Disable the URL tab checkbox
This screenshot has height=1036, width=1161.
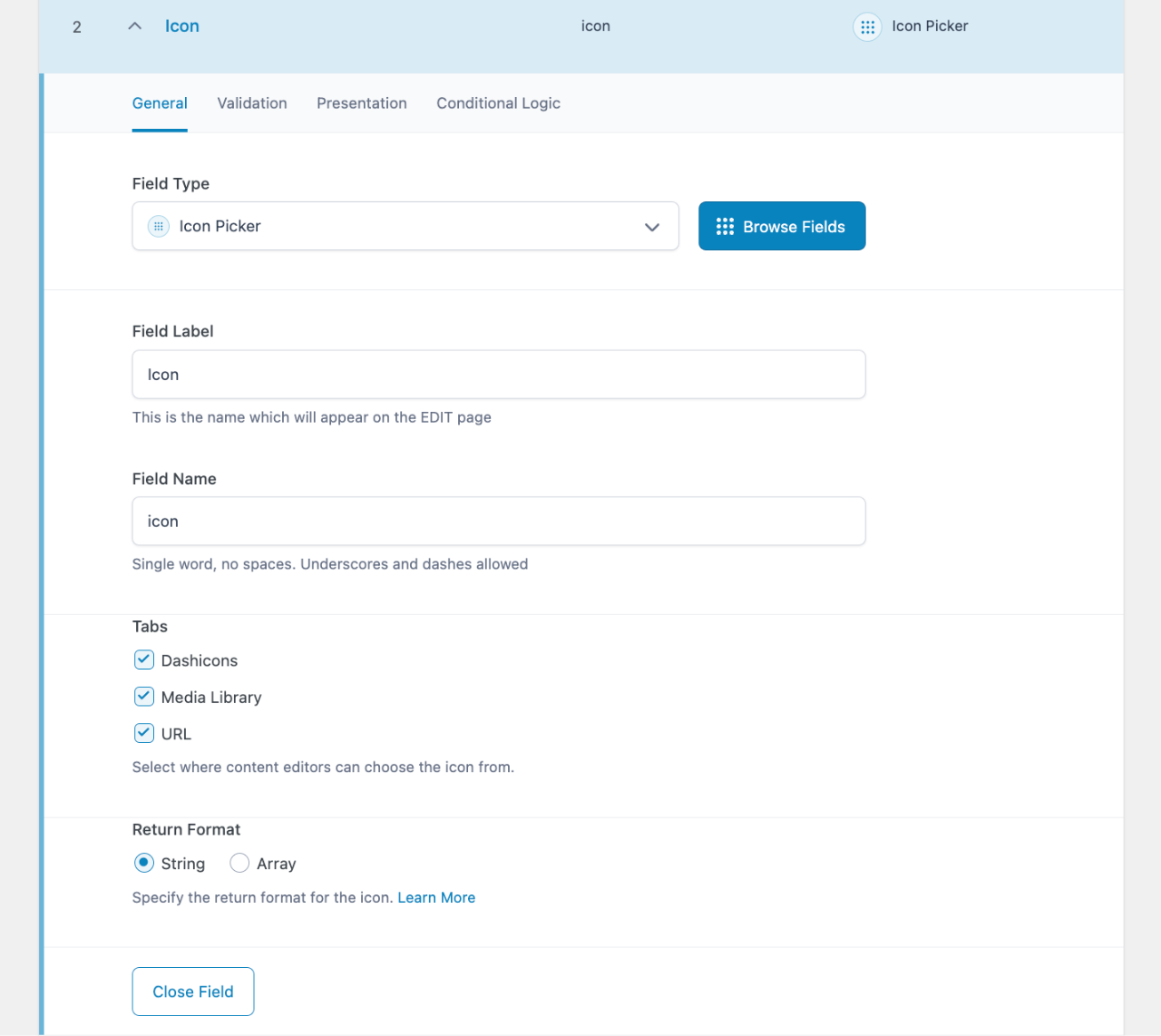pyautogui.click(x=144, y=733)
